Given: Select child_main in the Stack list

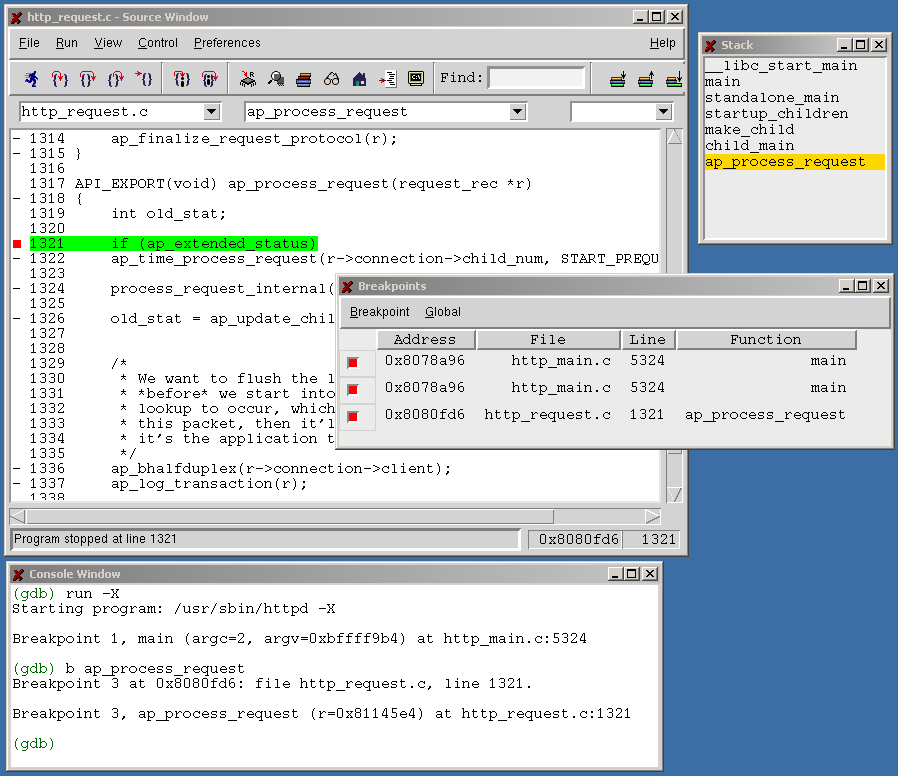Looking at the screenshot, I should (x=749, y=146).
